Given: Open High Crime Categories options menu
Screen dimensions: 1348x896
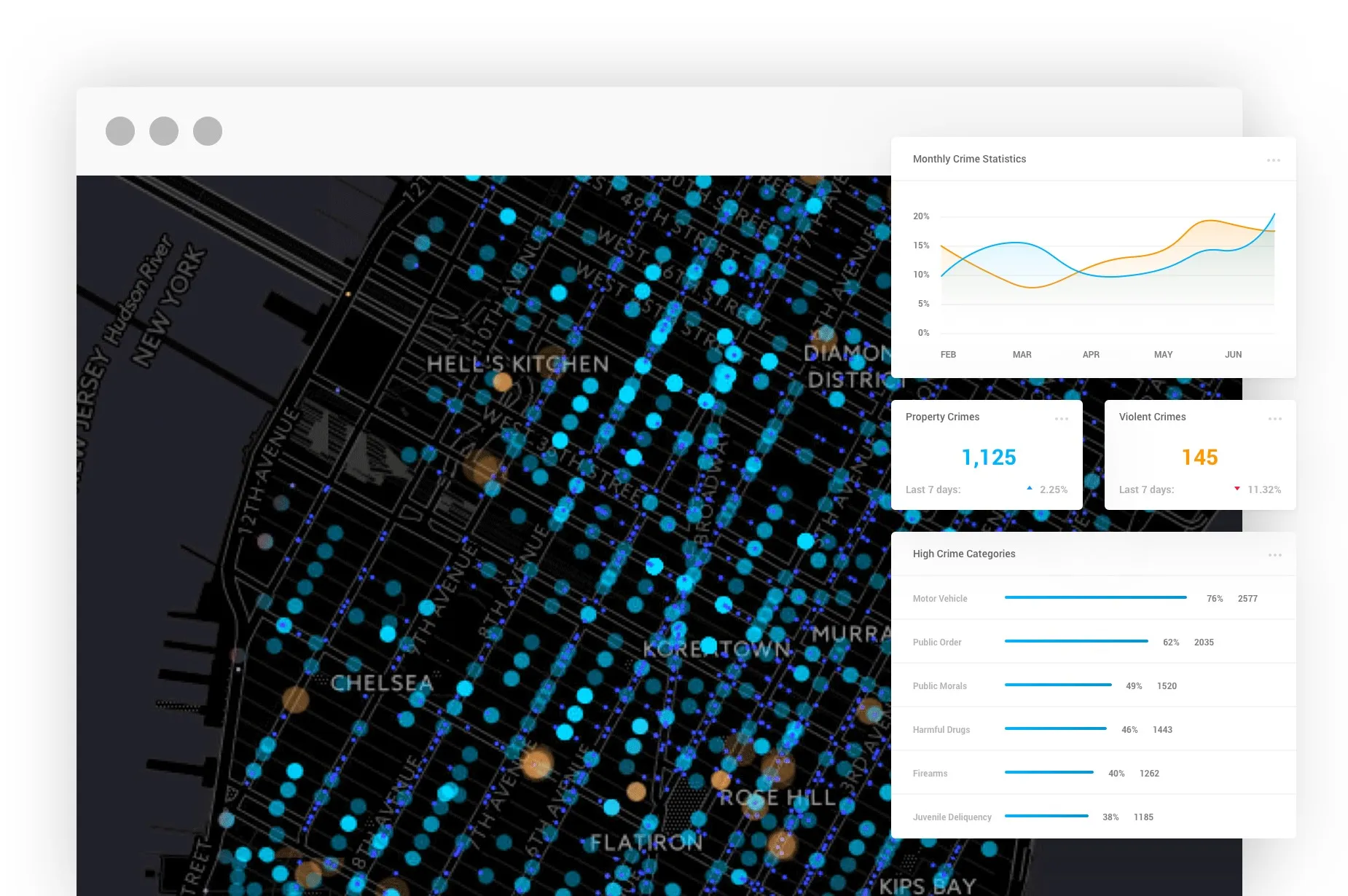Looking at the screenshot, I should pos(1274,555).
